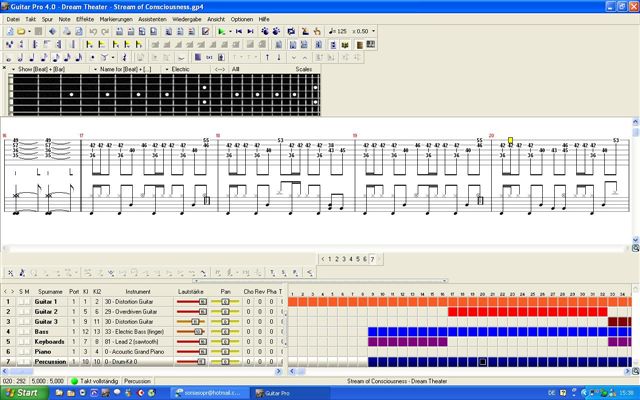
Task: Click magnifier zoom icon beside score
Action: coord(636,248)
